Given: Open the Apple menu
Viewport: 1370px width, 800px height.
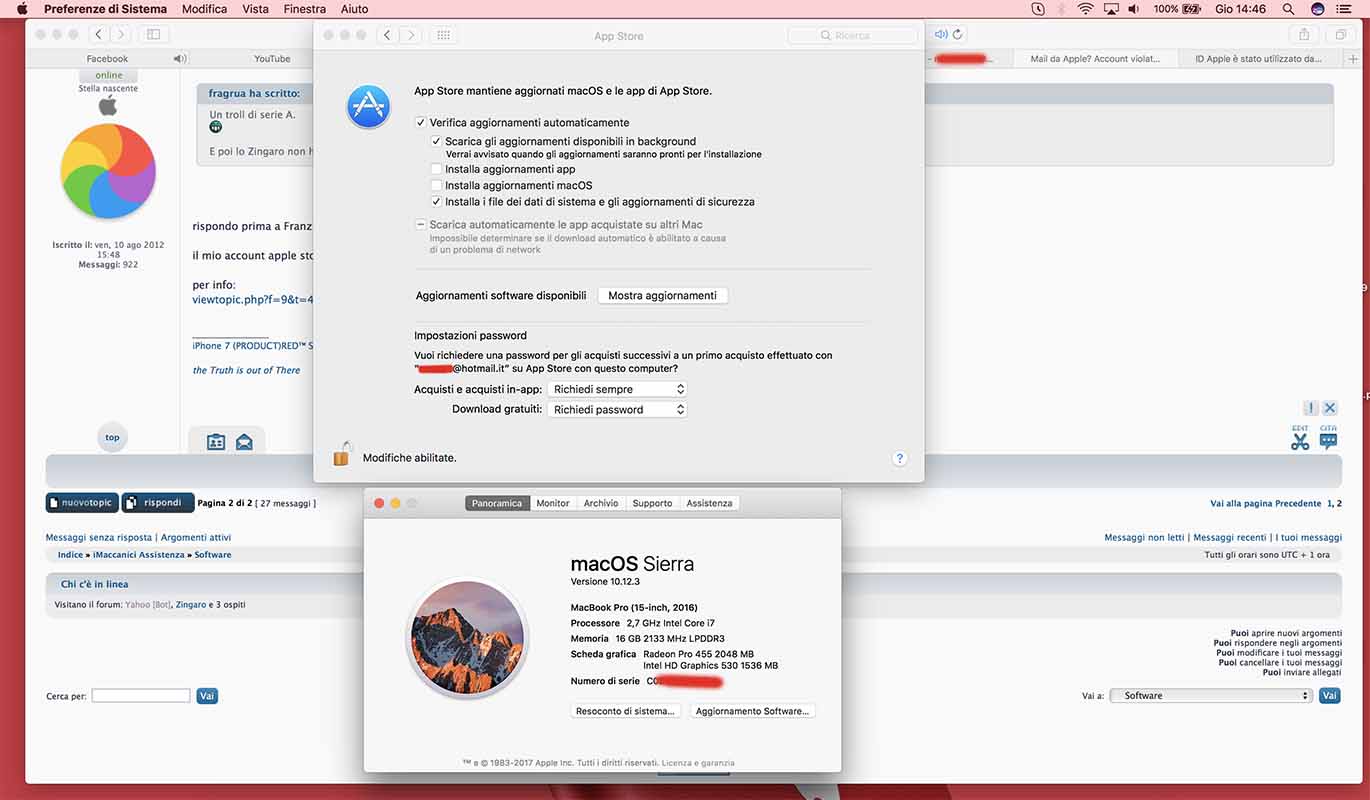Looking at the screenshot, I should (x=22, y=9).
